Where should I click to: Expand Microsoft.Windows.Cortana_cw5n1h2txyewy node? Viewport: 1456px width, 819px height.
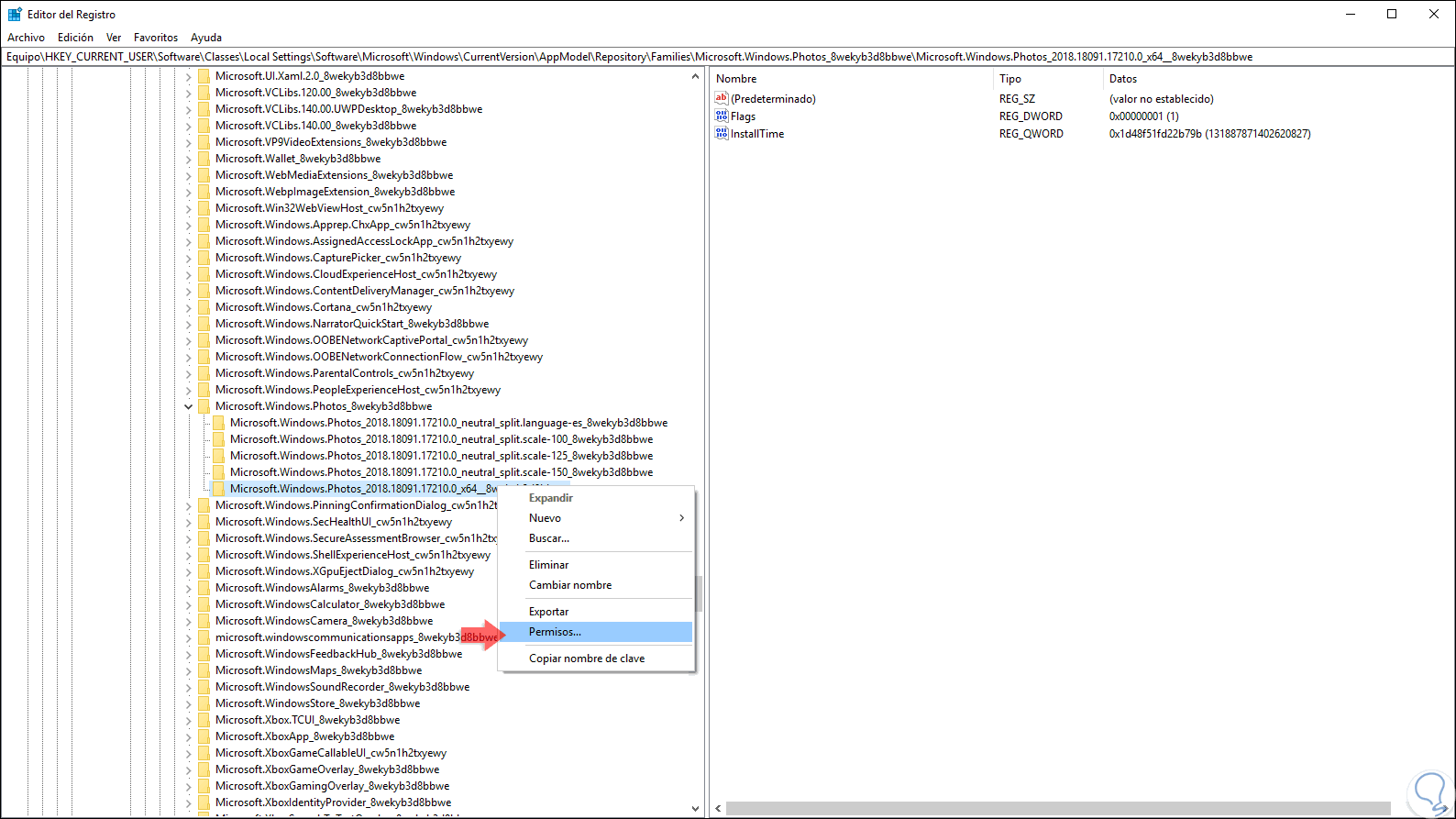(189, 307)
